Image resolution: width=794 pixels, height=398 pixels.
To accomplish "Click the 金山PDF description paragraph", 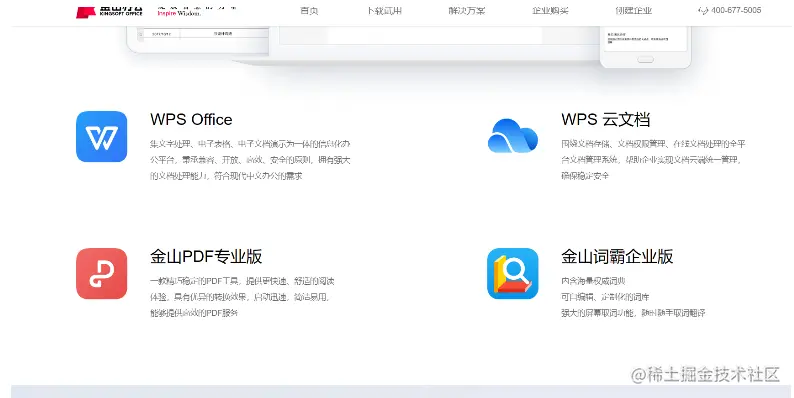I will [242, 297].
